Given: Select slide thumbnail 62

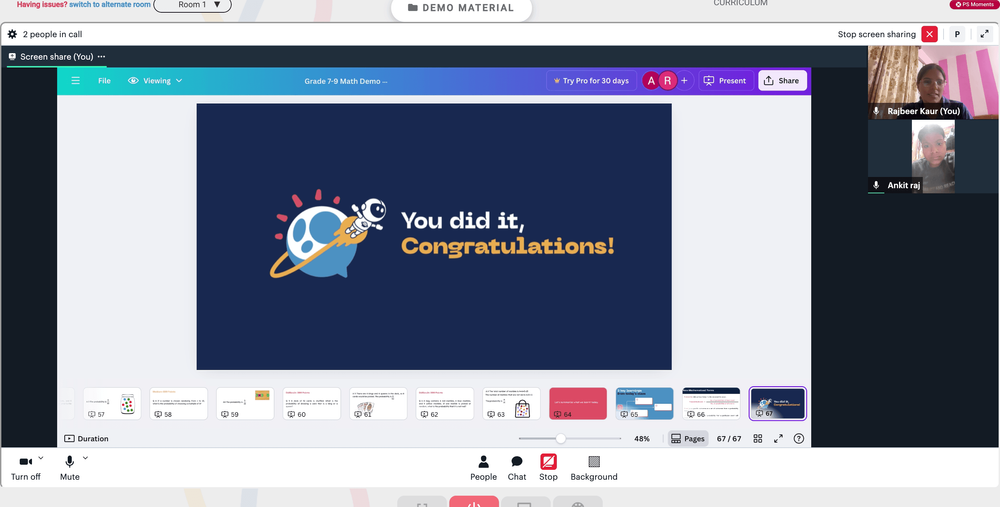Looking at the screenshot, I should 445,404.
